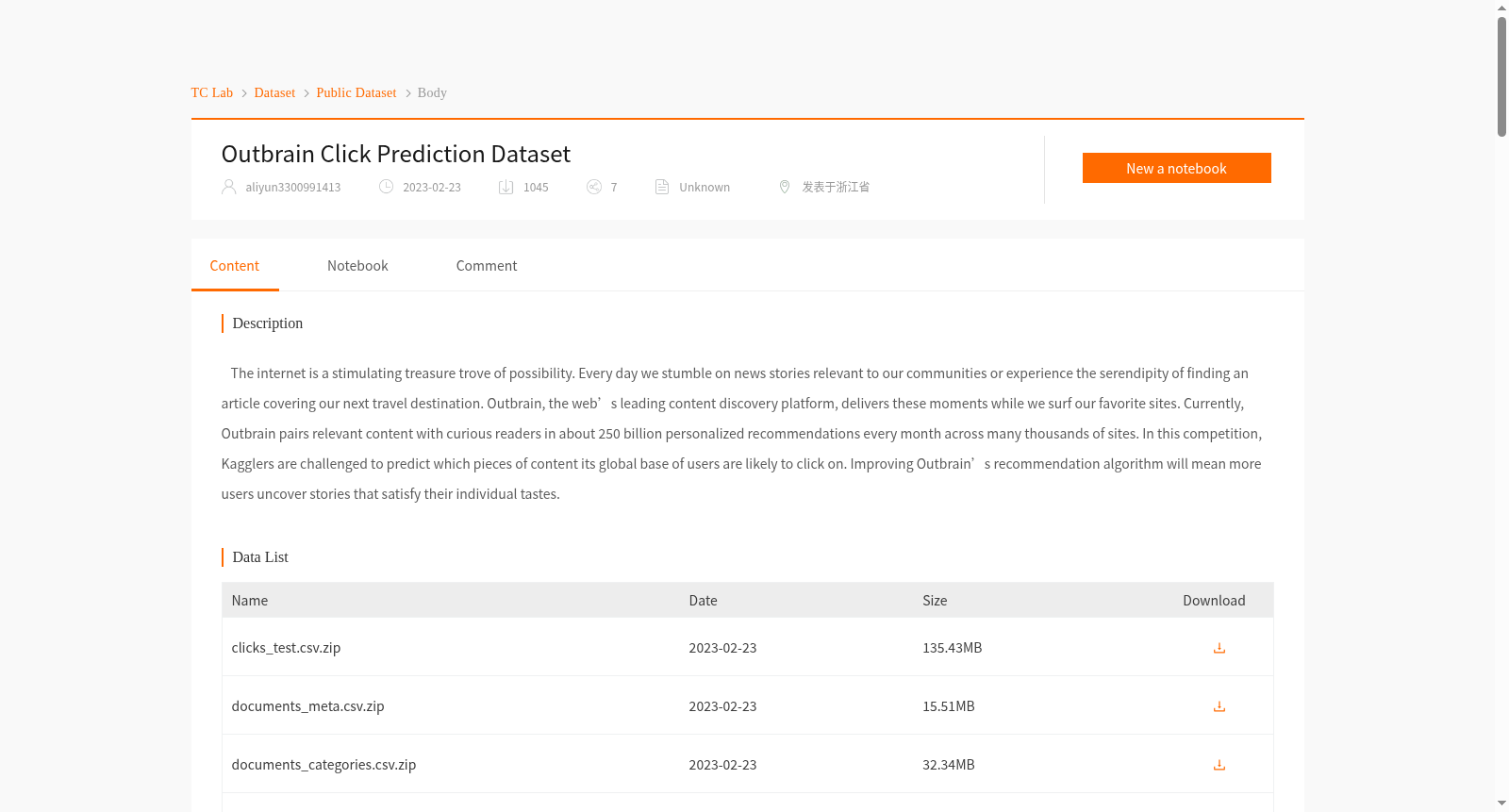Viewport: 1509px width, 812px height.
Task: Click the Outbrain Click Prediction Dataset title
Action: (396, 154)
